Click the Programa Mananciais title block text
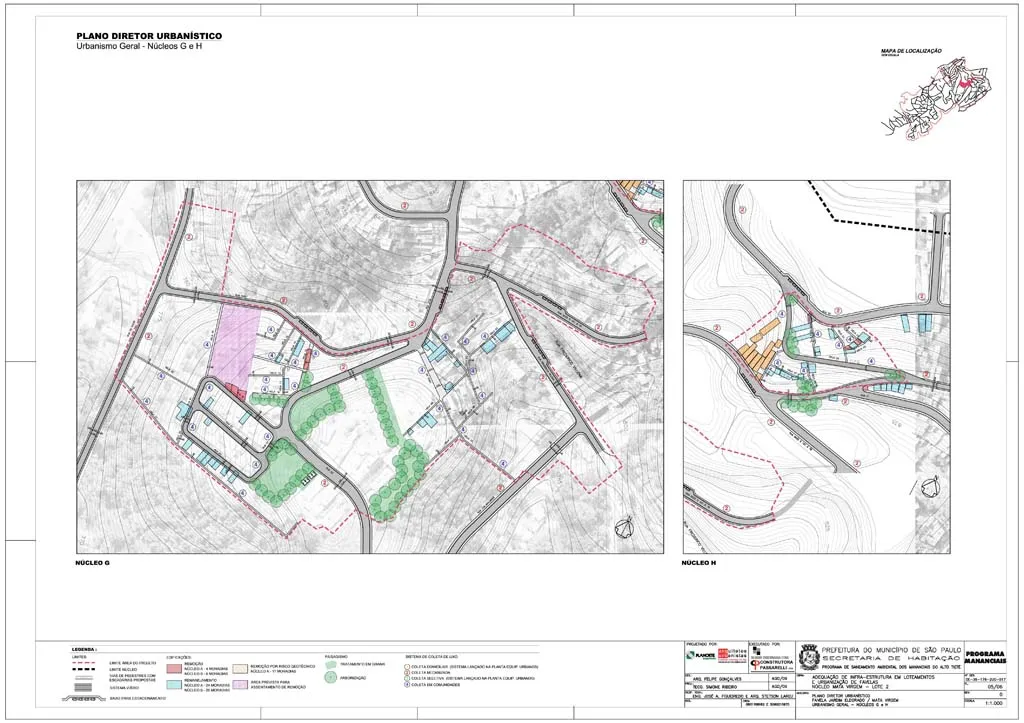 pos(991,657)
